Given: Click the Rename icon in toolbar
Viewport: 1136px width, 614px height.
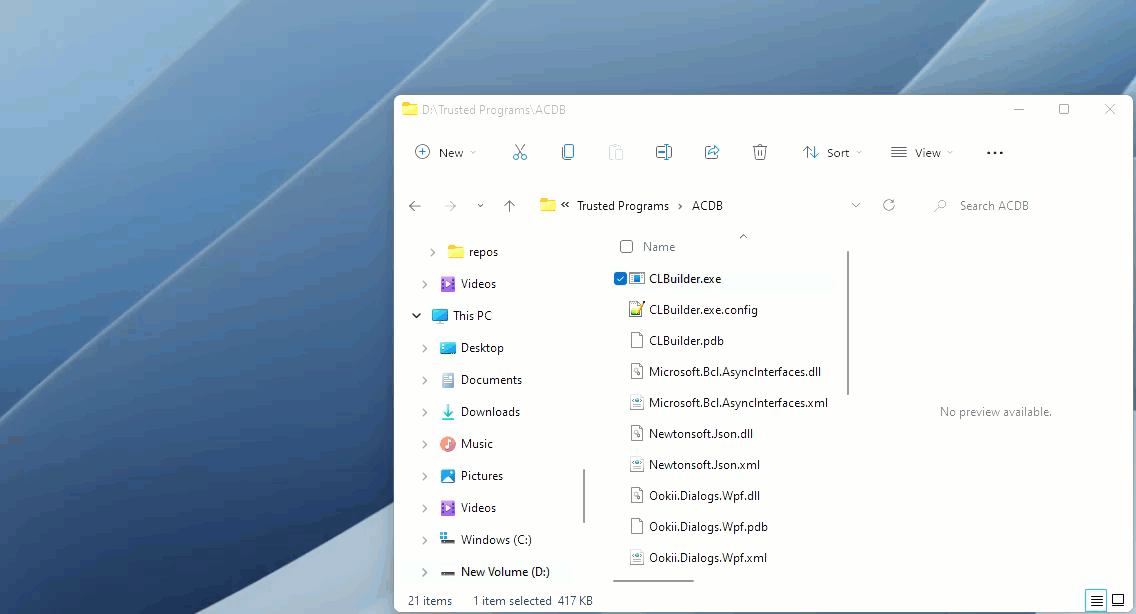Looking at the screenshot, I should click(664, 152).
